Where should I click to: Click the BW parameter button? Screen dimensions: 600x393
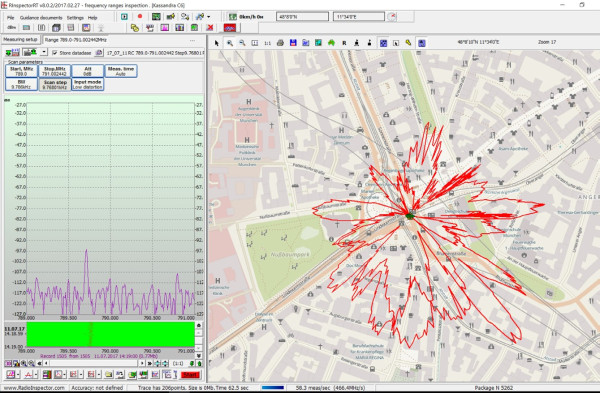[x=21, y=85]
